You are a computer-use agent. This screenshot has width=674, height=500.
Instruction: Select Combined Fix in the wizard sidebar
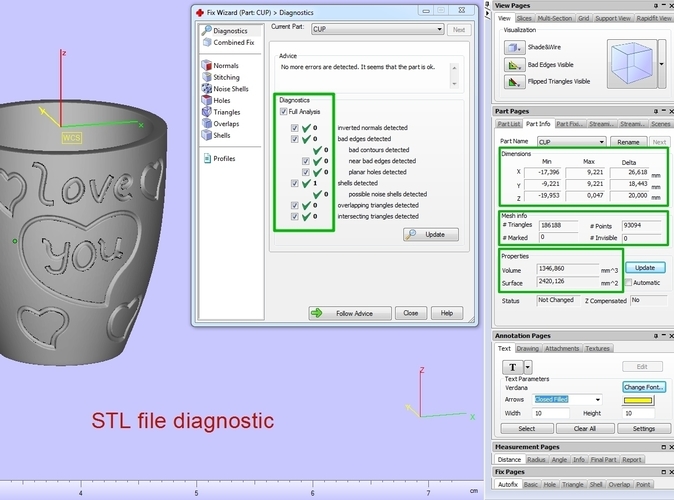pyautogui.click(x=229, y=42)
